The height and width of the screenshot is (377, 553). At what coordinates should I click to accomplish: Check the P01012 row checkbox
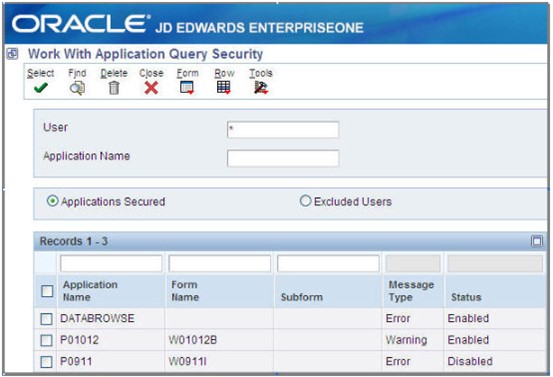[x=46, y=340]
